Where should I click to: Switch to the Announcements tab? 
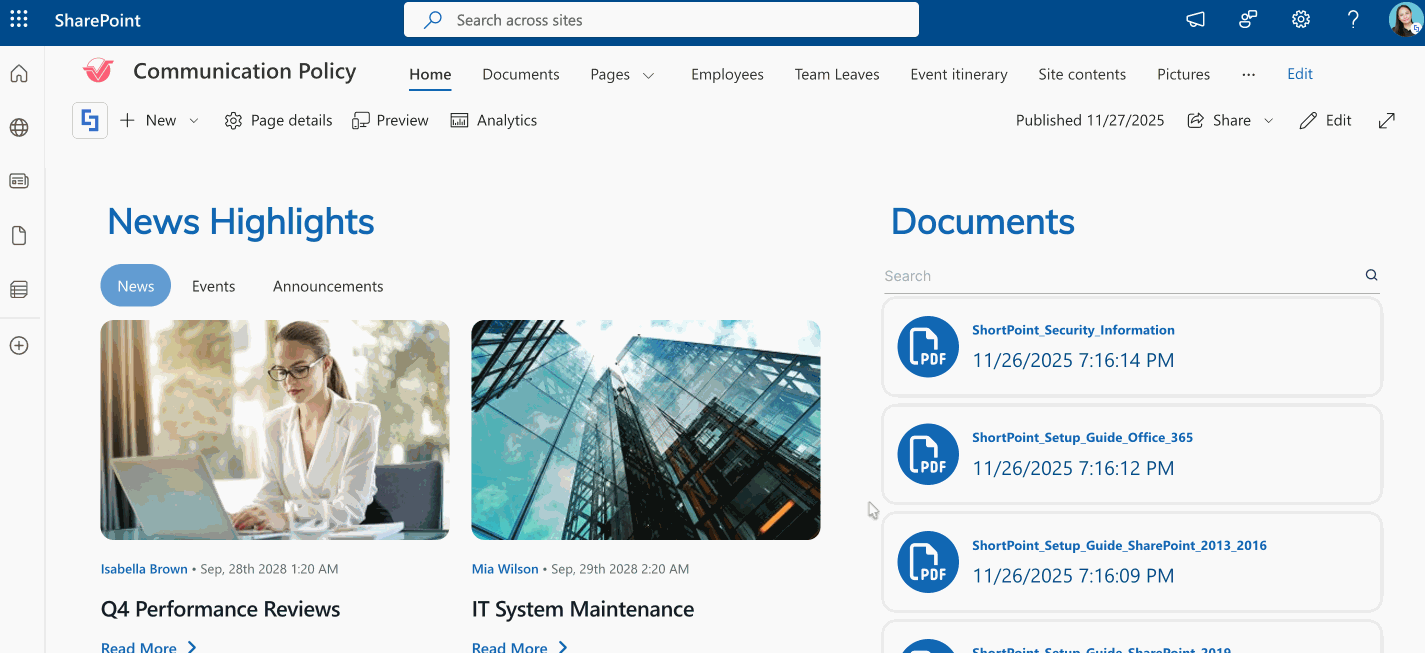point(328,286)
